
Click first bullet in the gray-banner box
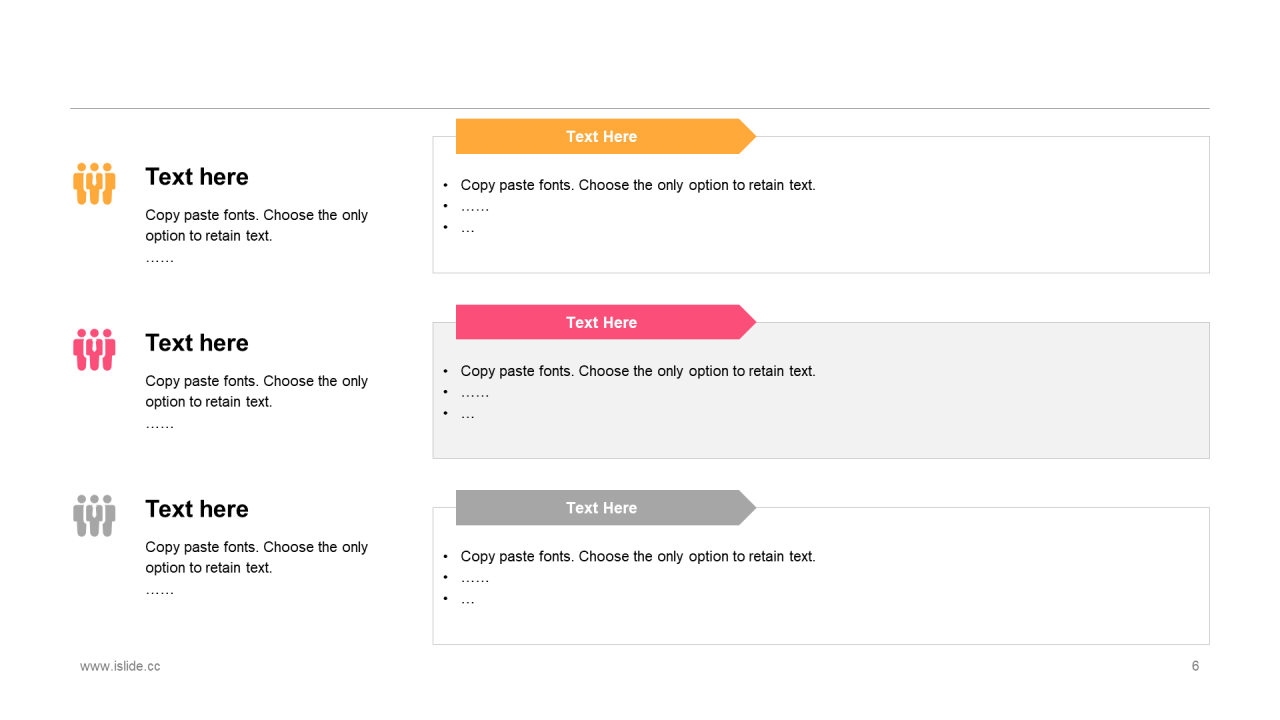[x=638, y=557]
